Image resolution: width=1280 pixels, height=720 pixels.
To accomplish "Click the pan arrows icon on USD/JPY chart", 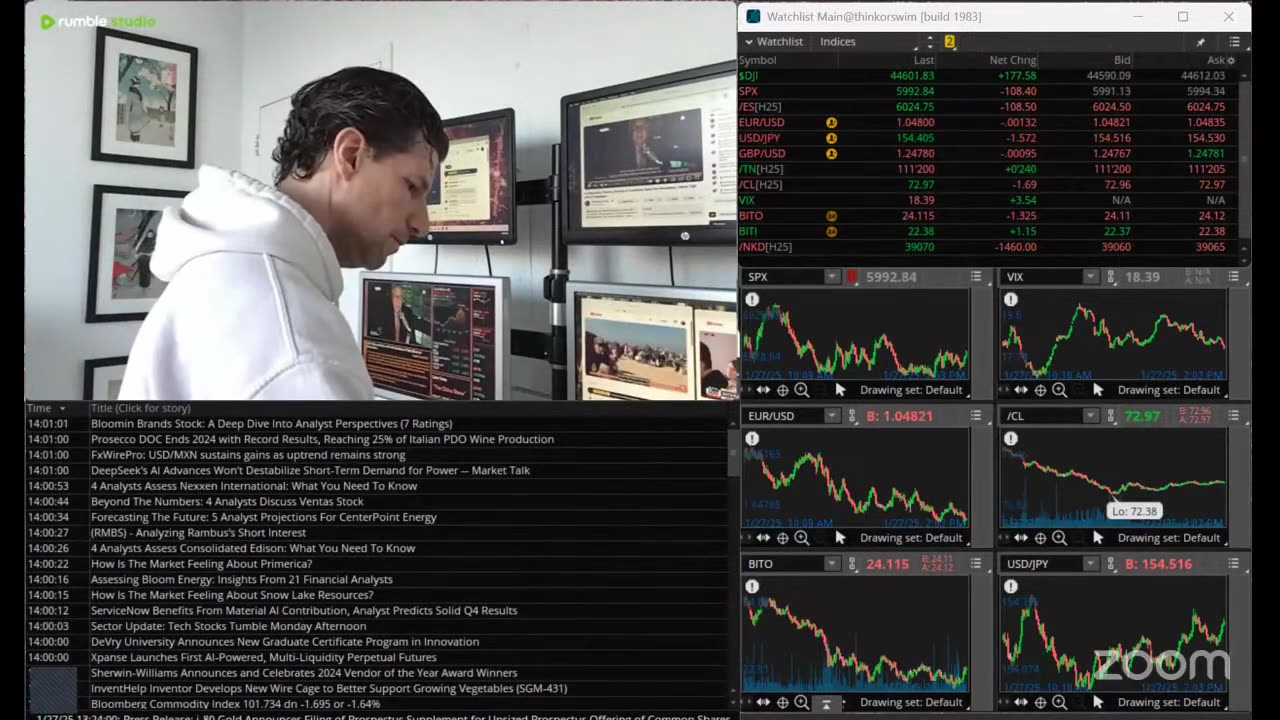I will tap(1021, 702).
